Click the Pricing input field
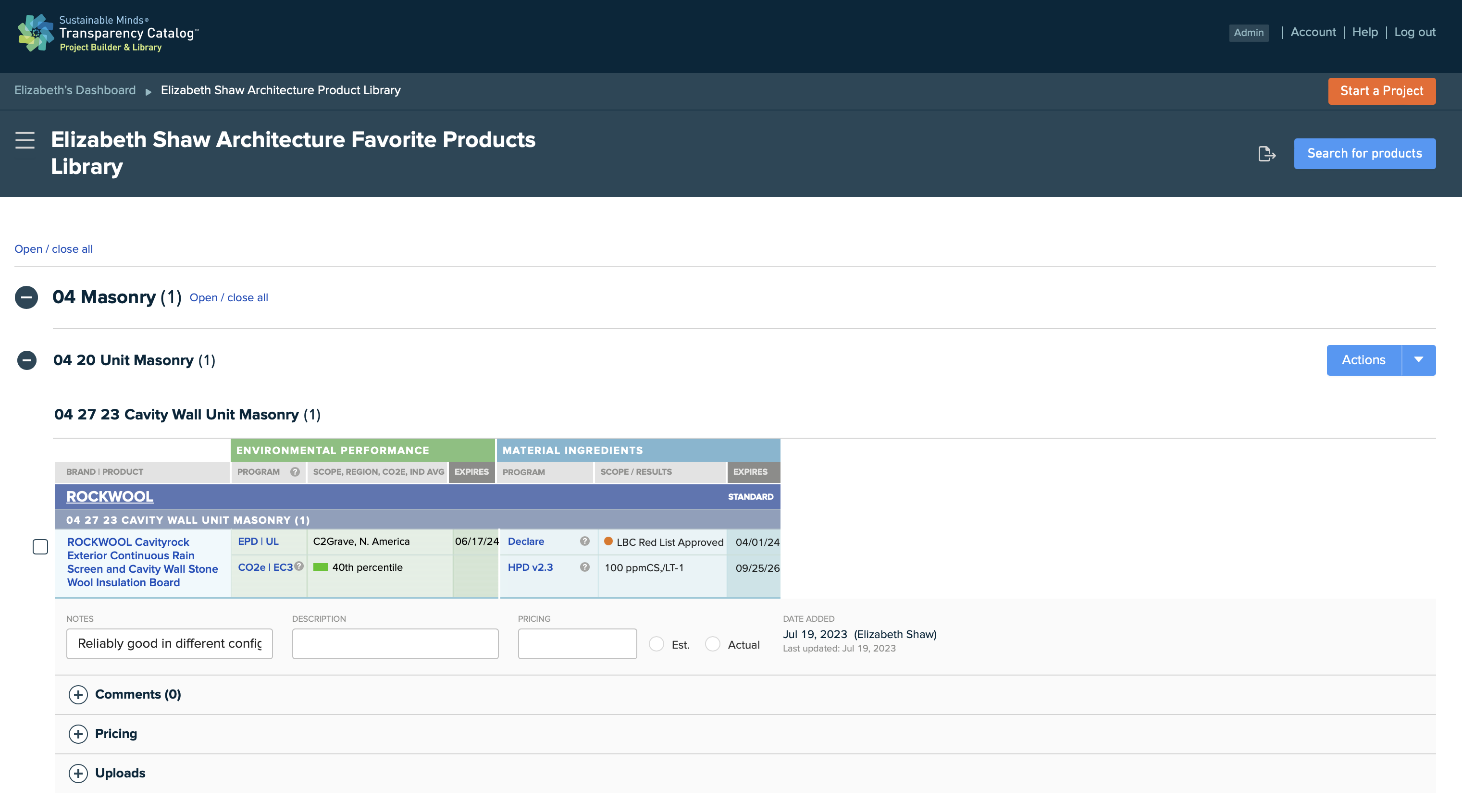The height and width of the screenshot is (812, 1462). pos(577,644)
